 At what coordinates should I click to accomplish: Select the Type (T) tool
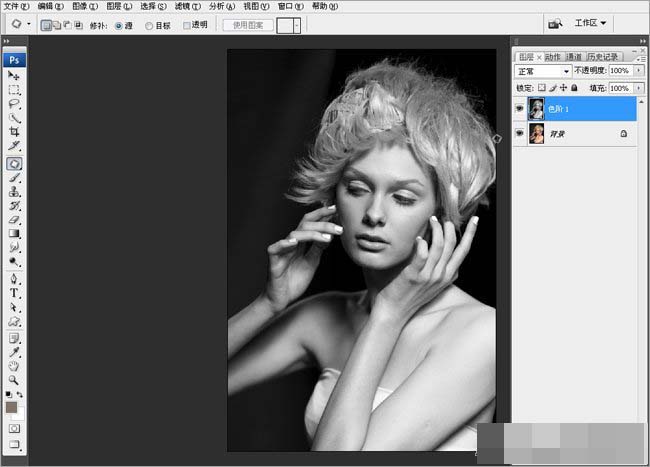coord(14,294)
